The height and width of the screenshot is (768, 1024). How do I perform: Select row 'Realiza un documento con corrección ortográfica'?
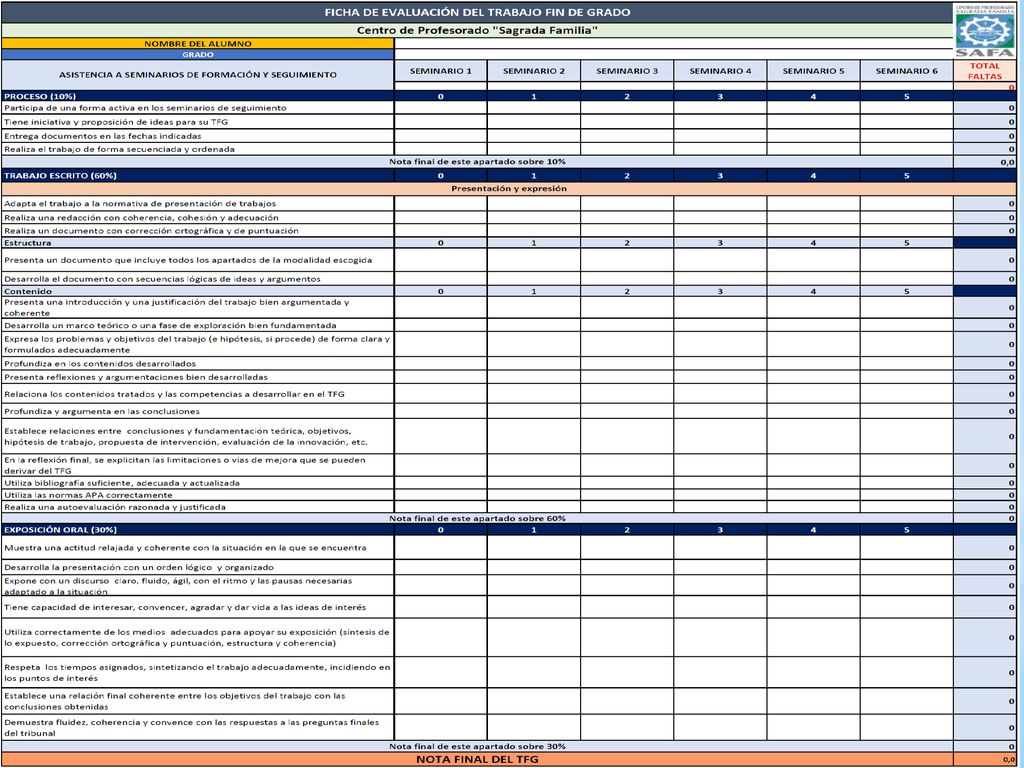click(x=509, y=231)
